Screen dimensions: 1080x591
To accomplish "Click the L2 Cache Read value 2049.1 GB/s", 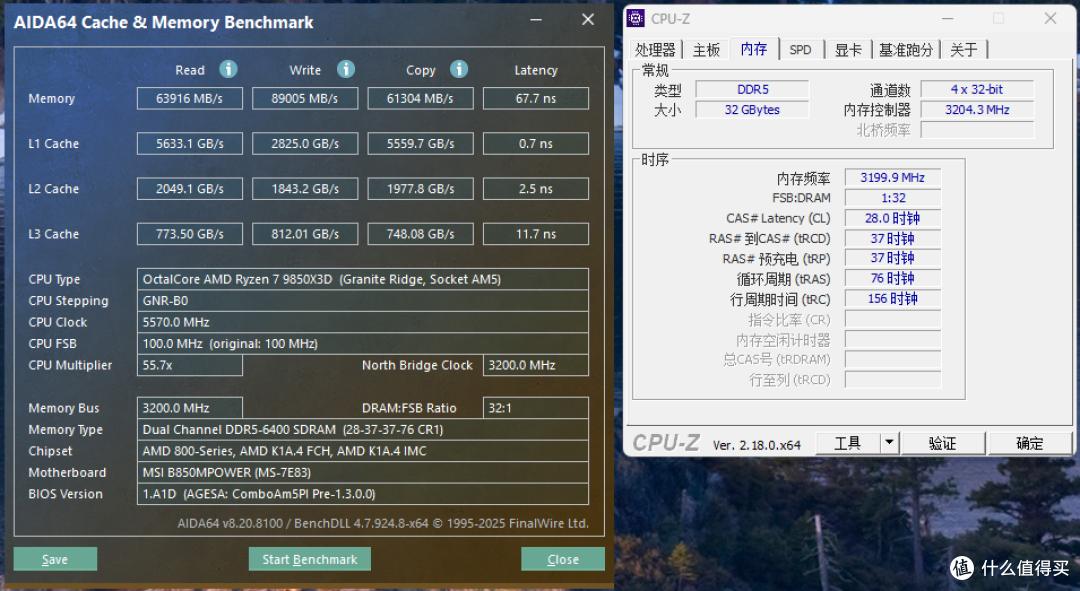I will tap(189, 189).
